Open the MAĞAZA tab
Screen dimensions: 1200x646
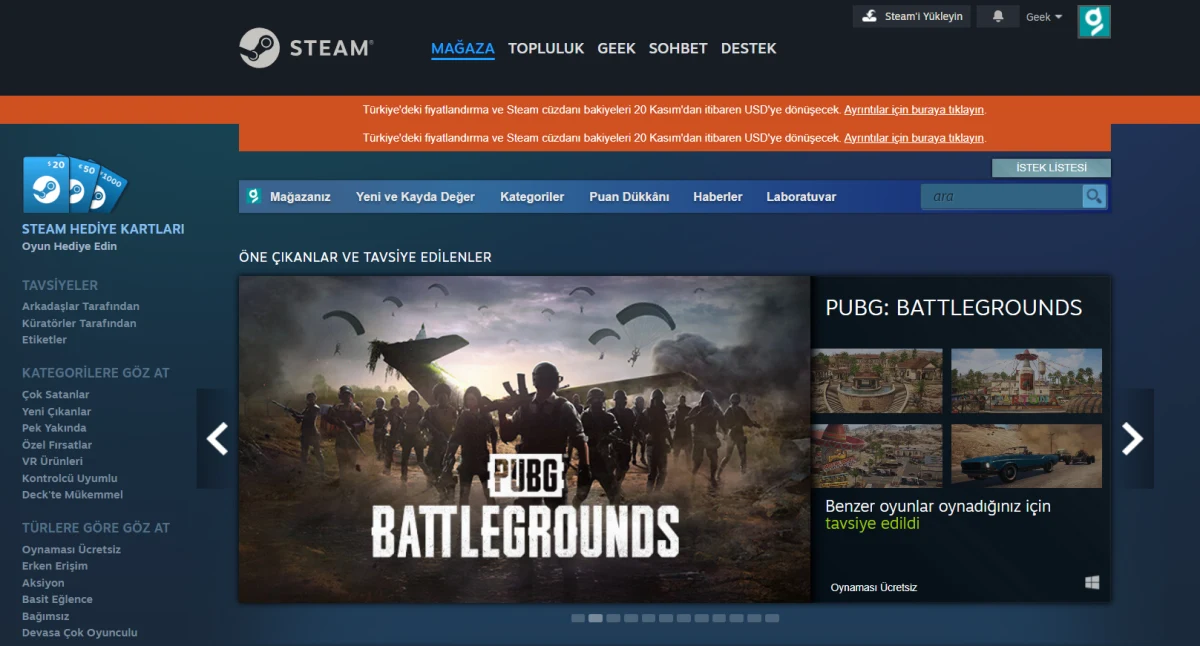click(463, 48)
